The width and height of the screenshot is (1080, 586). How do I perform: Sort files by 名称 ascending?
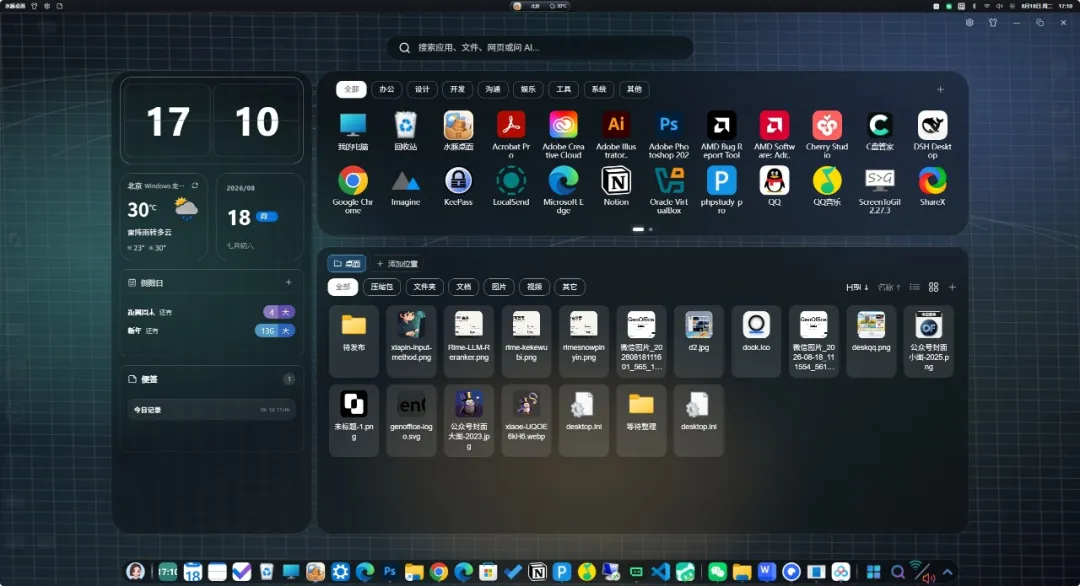[889, 287]
